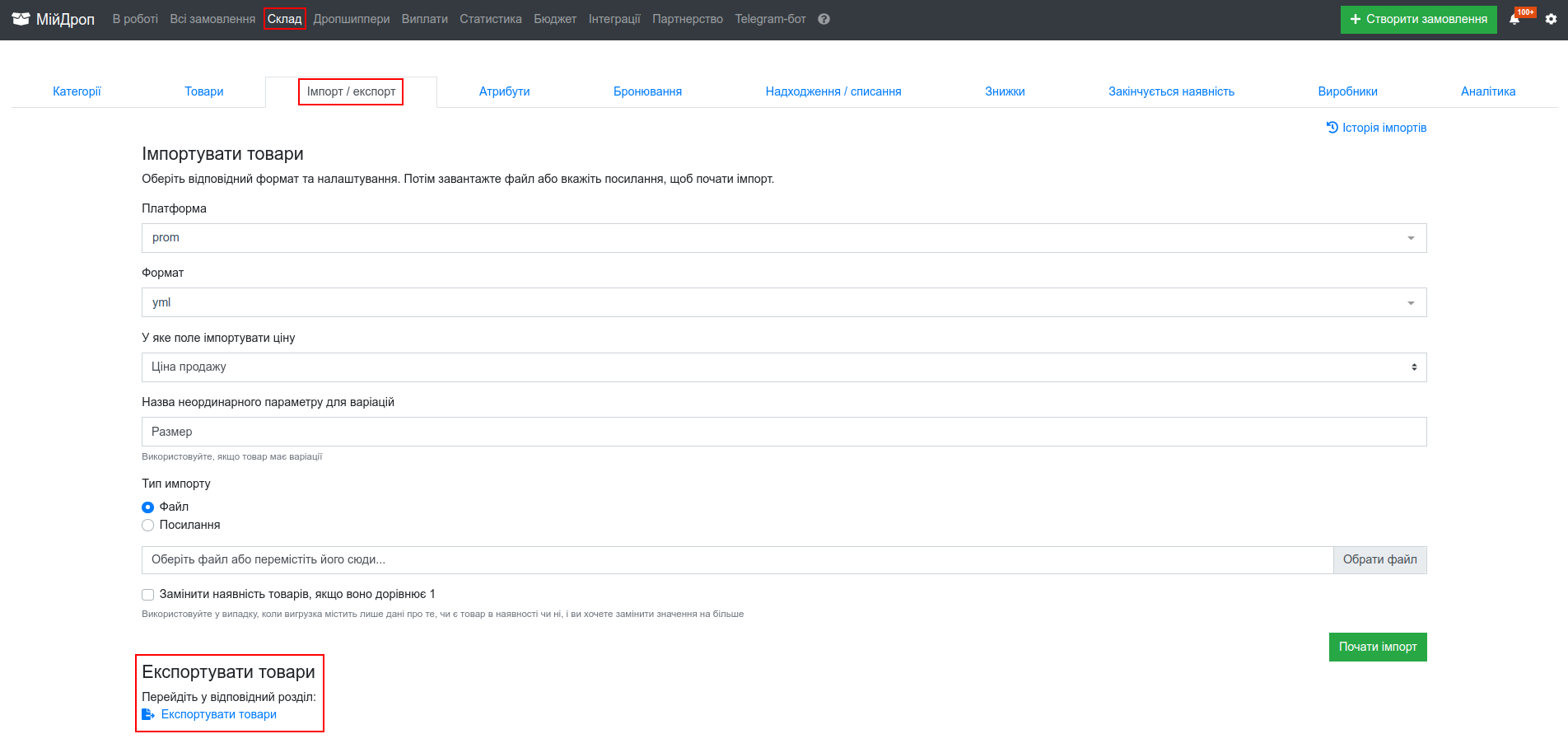Open Історія імпортів link
The image size is (1568, 748).
(x=1376, y=128)
